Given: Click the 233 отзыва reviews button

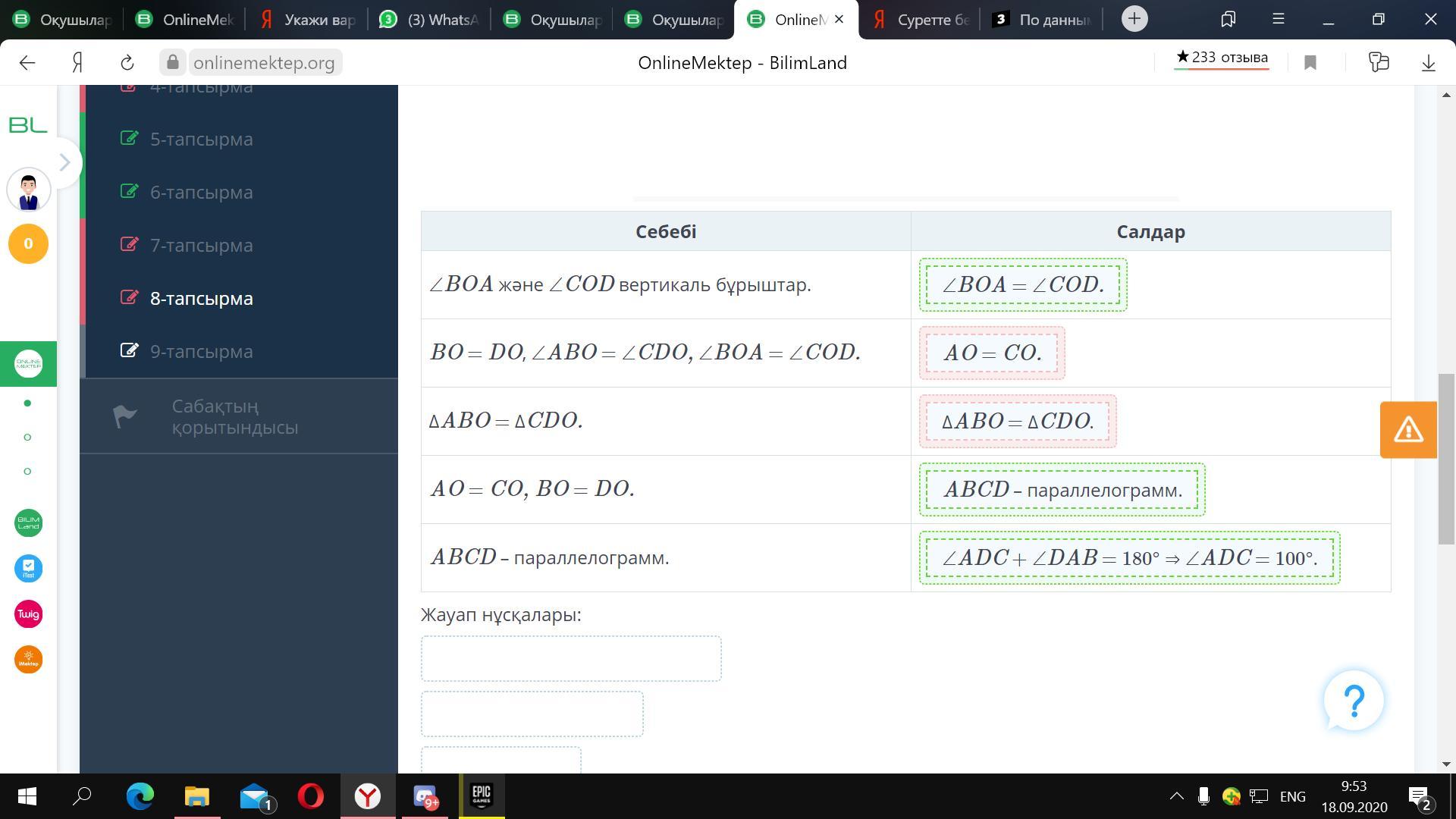Looking at the screenshot, I should 1222,58.
